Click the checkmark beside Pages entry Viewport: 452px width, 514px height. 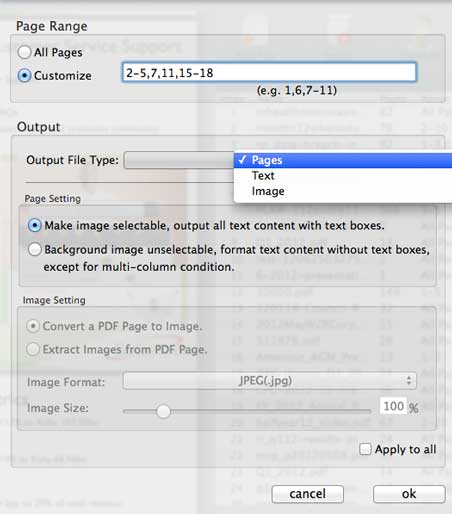tap(242, 160)
